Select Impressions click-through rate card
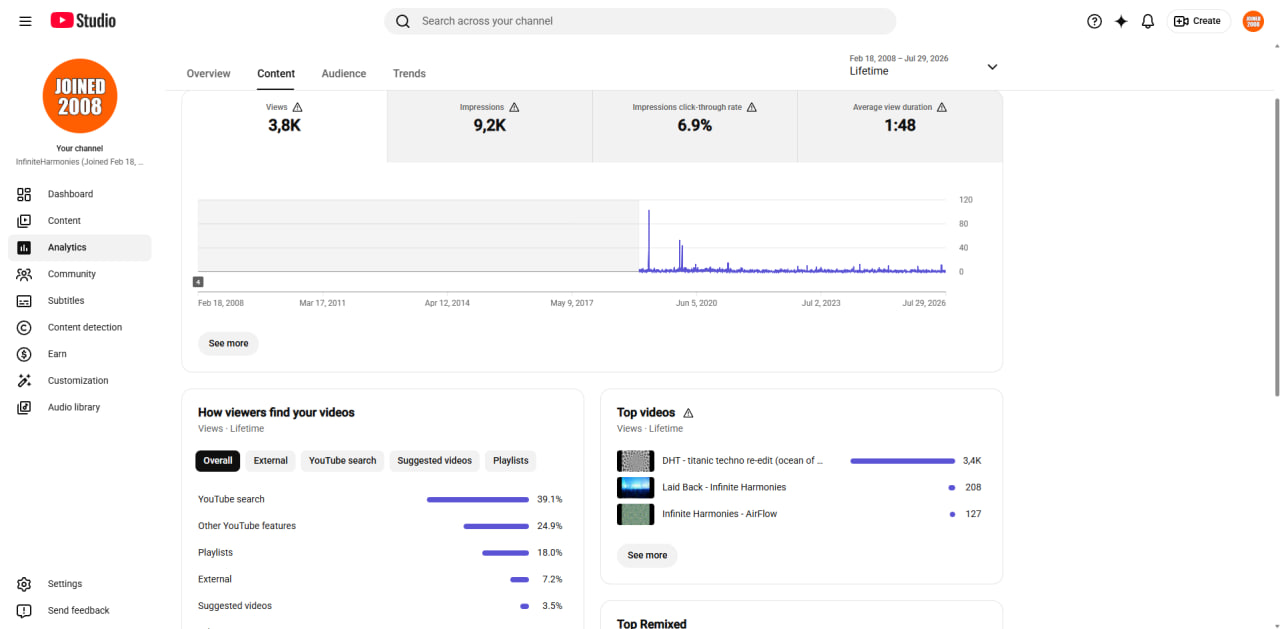The width and height of the screenshot is (1280, 629). [695, 126]
